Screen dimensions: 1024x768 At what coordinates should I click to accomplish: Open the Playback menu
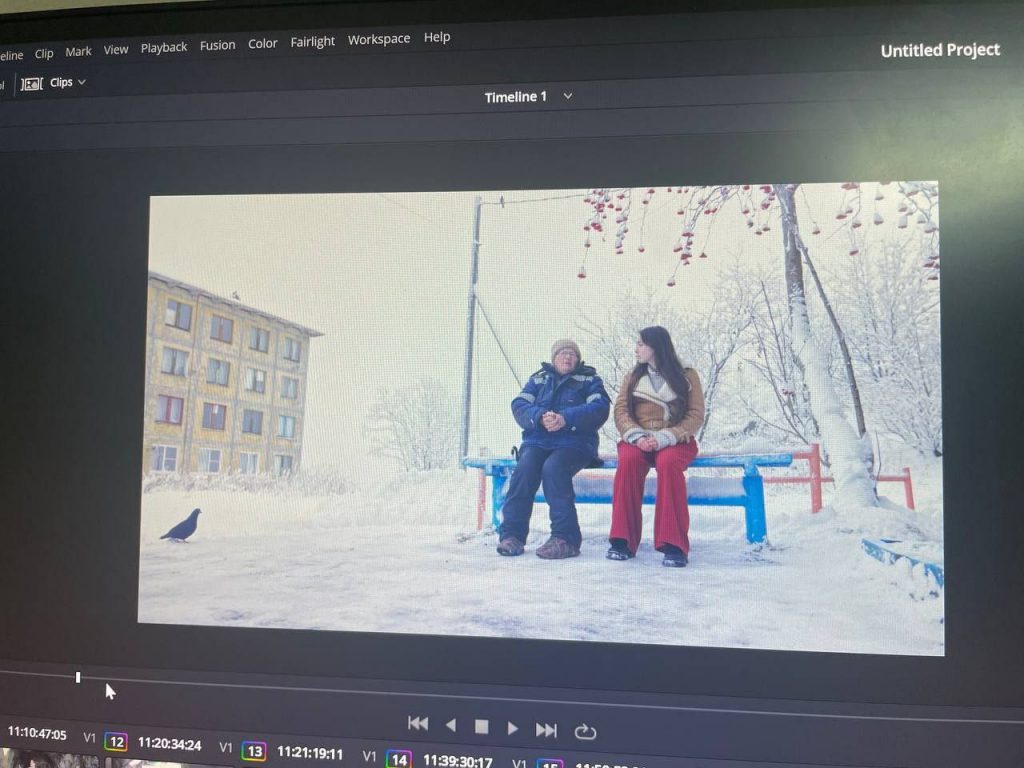[x=163, y=47]
